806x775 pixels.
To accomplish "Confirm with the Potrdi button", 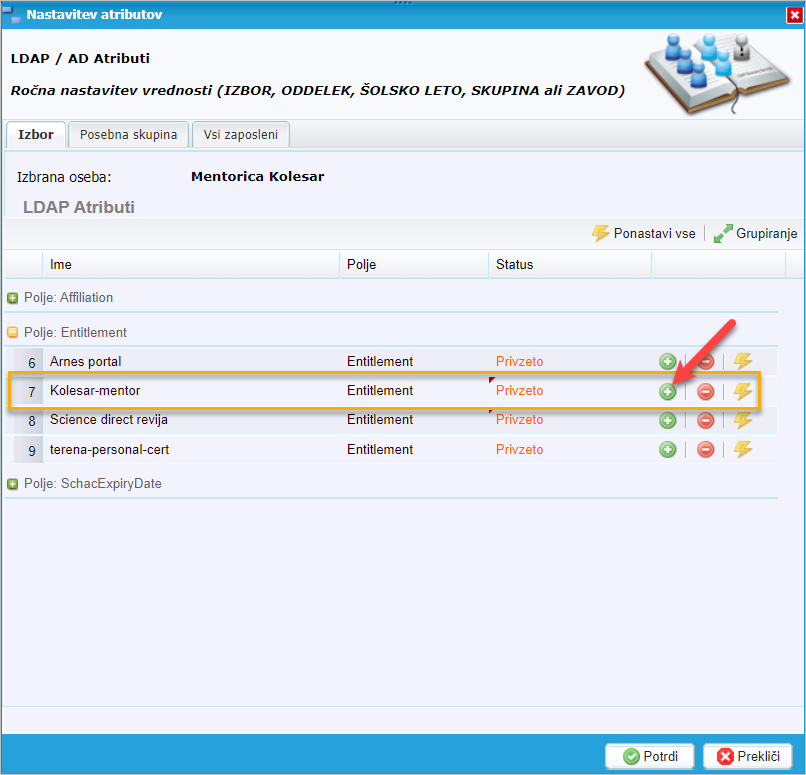I will coord(650,756).
